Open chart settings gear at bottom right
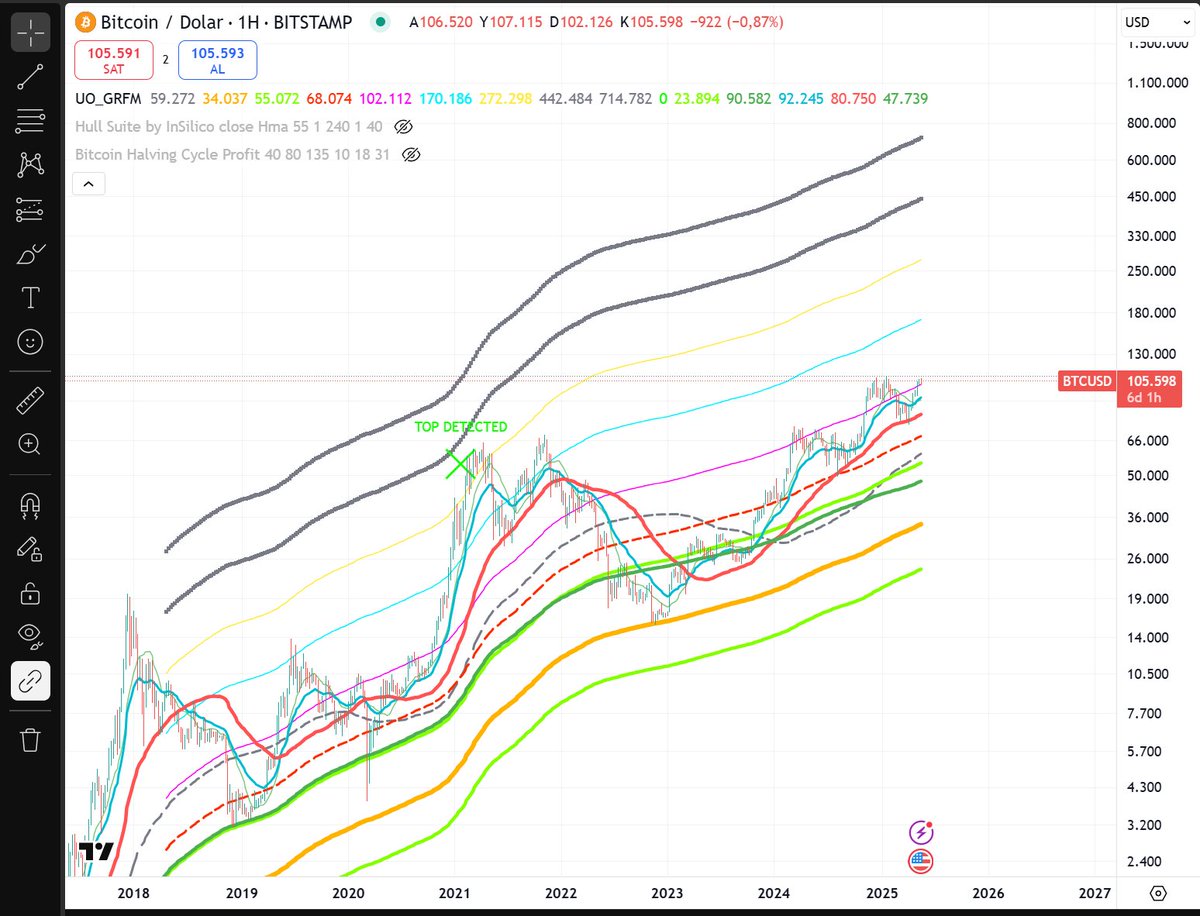The image size is (1200, 916). (x=1158, y=893)
